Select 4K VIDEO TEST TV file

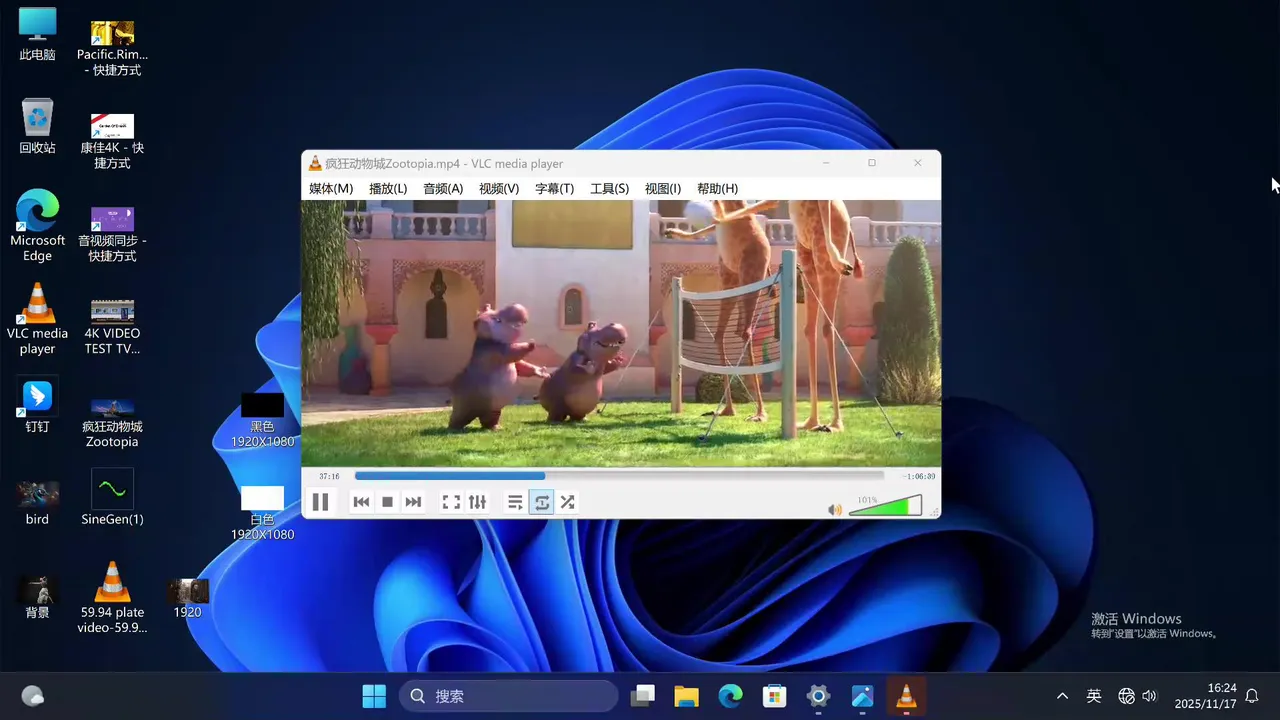coord(112,326)
